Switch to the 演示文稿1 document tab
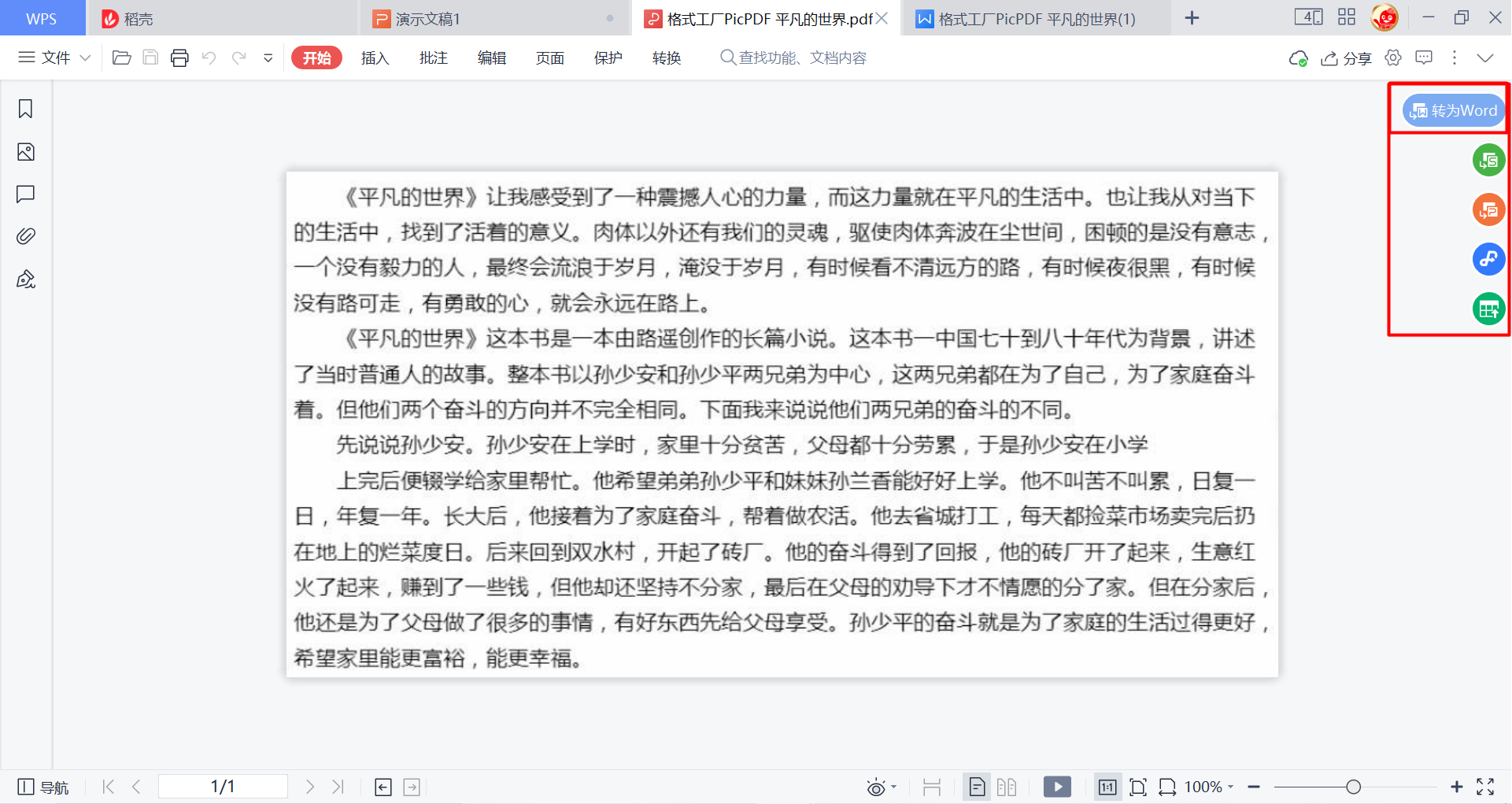This screenshot has height=804, width=1512. (x=427, y=18)
